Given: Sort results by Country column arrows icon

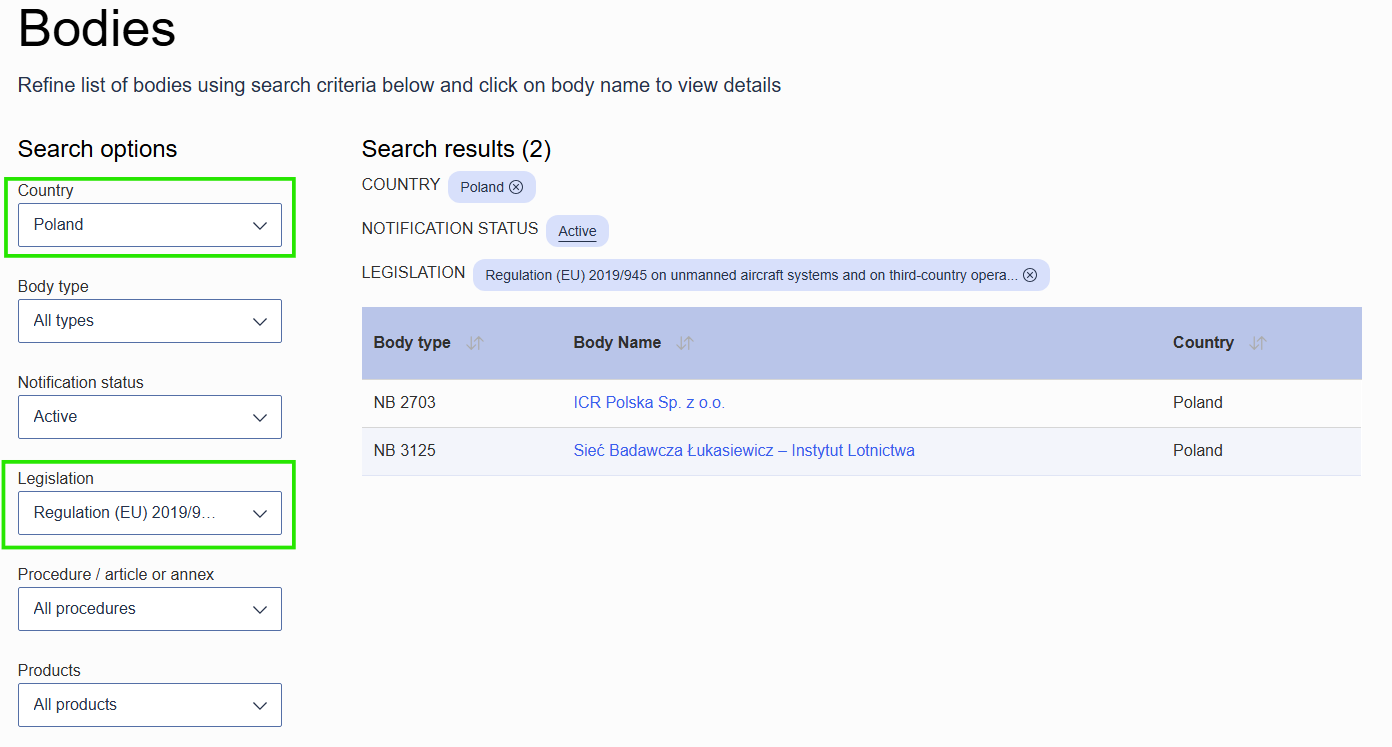Looking at the screenshot, I should click(x=1258, y=343).
